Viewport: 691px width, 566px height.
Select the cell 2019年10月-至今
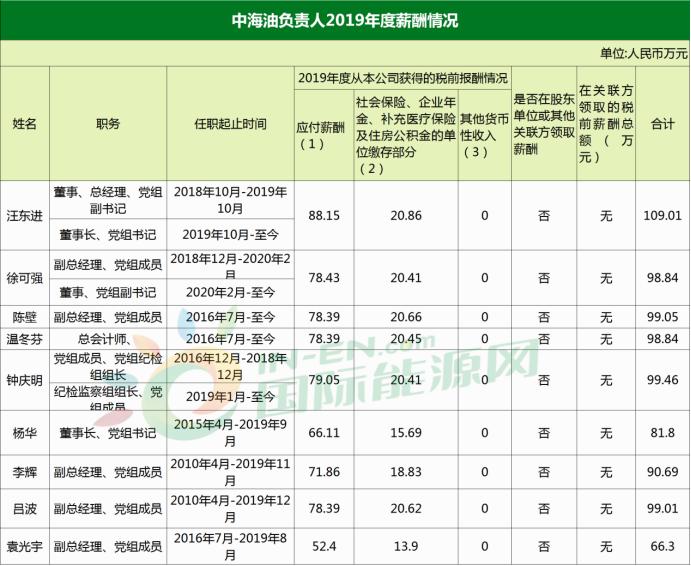click(x=230, y=235)
